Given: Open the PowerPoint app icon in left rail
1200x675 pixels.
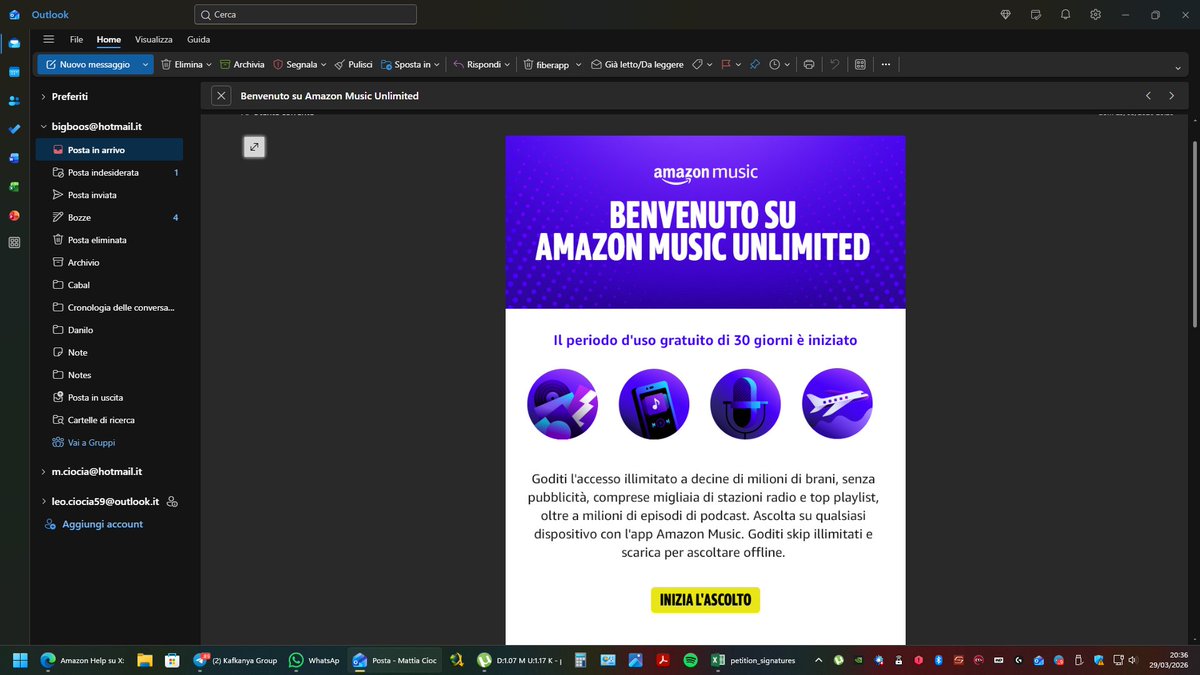Looking at the screenshot, I should pyautogui.click(x=14, y=215).
